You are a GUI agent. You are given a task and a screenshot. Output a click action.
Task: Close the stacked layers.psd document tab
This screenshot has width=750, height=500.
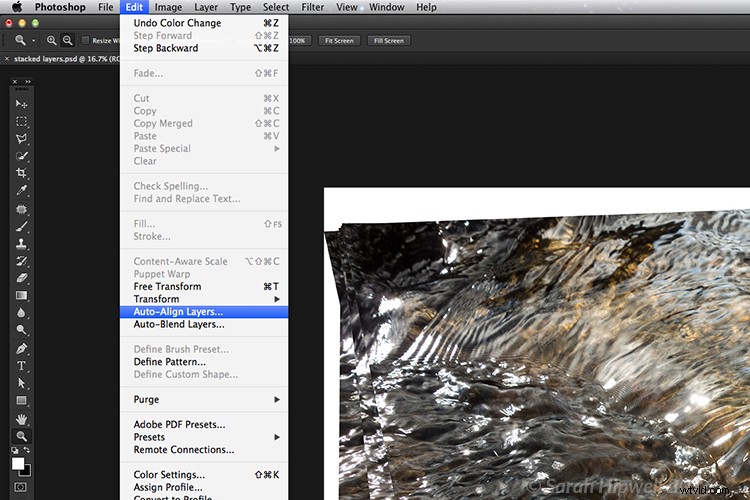7,59
